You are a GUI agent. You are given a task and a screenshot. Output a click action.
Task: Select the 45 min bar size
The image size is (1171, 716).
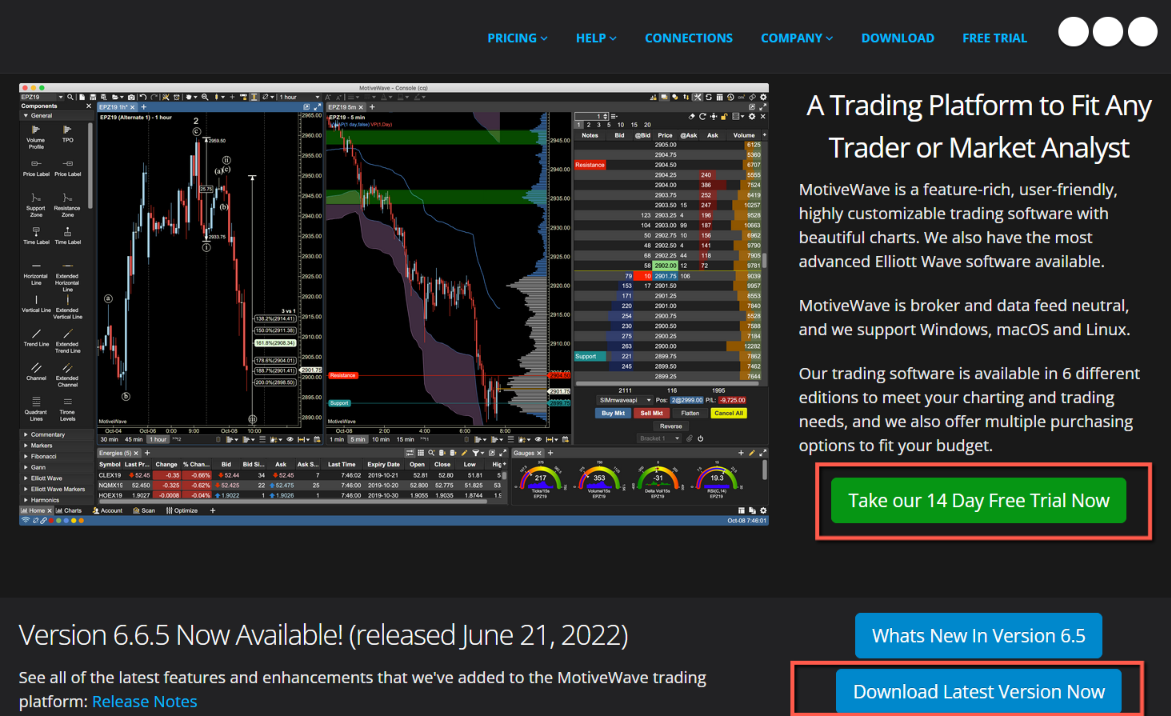tap(134, 440)
